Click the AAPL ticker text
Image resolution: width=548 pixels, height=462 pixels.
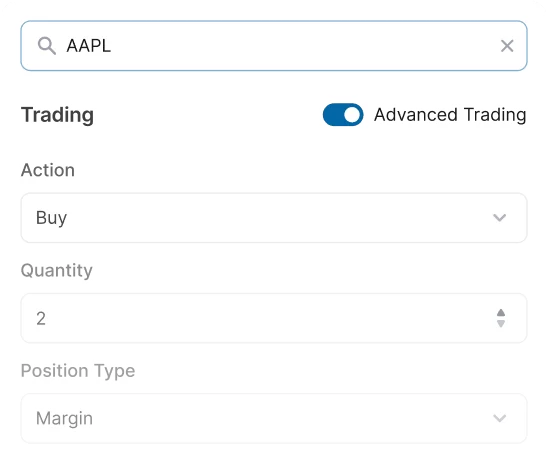pos(89,46)
